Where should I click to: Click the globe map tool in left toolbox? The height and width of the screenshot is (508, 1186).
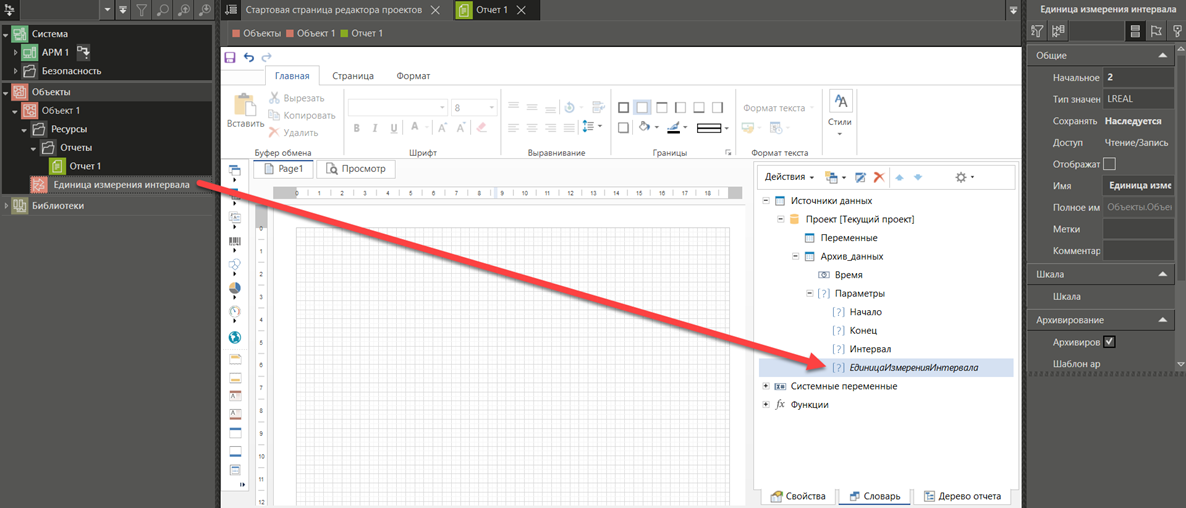click(234, 338)
